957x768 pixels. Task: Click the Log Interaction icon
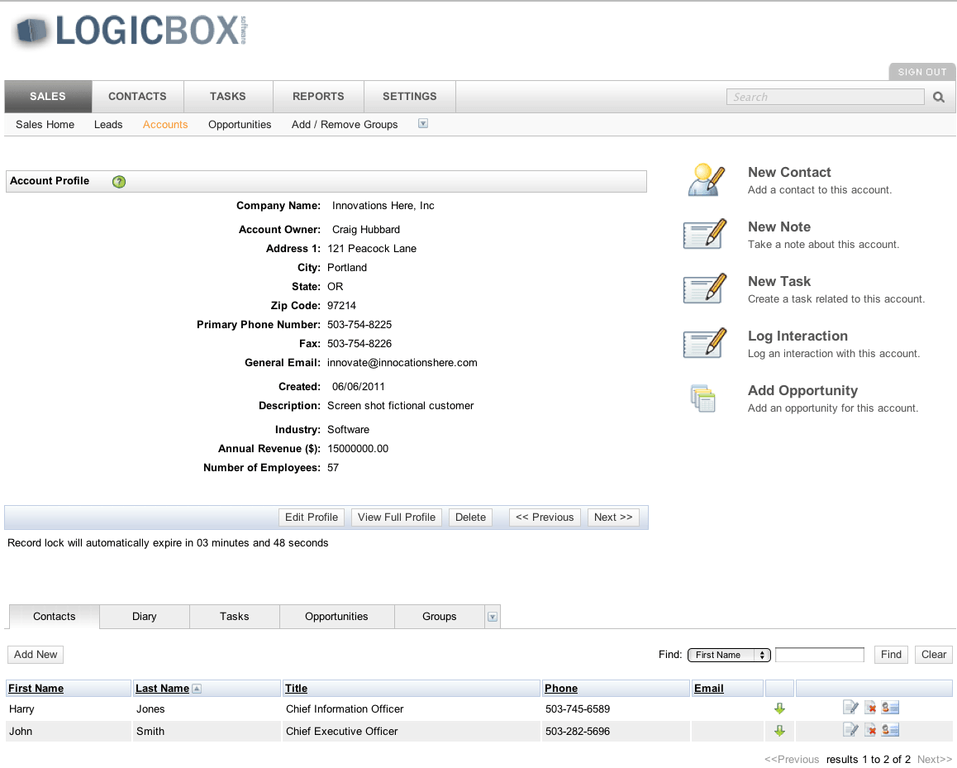(704, 343)
